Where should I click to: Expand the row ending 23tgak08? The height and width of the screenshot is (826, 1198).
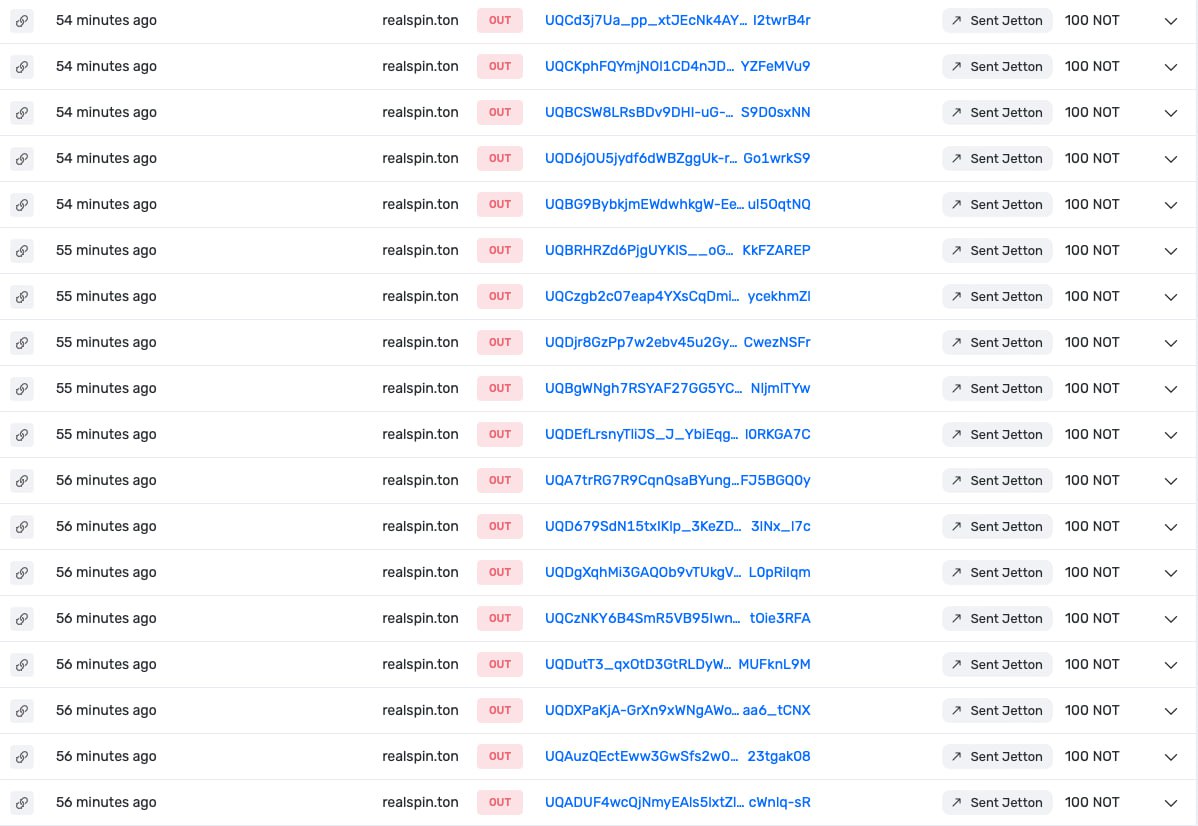(x=1170, y=756)
